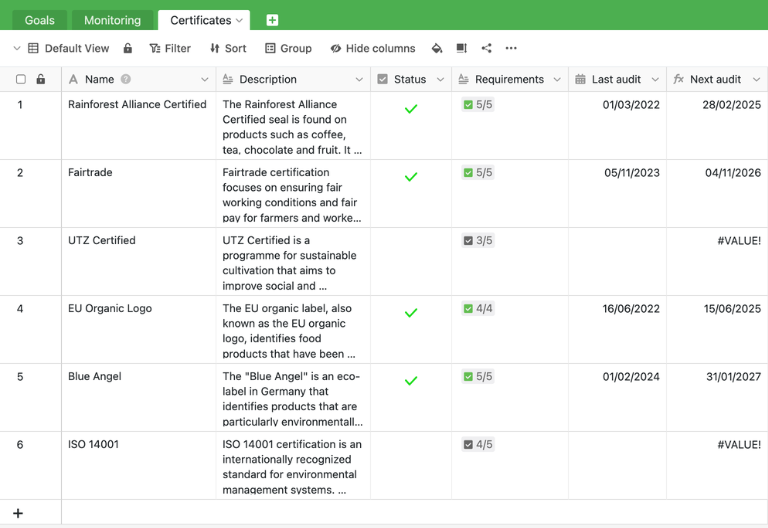Screen dimensions: 768x528
Task: Select the Blue Angel name cell
Action: [139, 398]
